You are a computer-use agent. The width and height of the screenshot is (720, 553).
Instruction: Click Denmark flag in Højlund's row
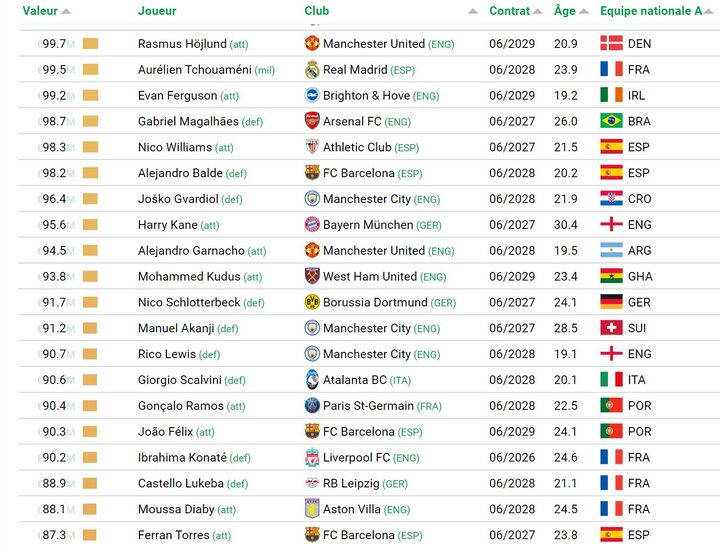(611, 44)
